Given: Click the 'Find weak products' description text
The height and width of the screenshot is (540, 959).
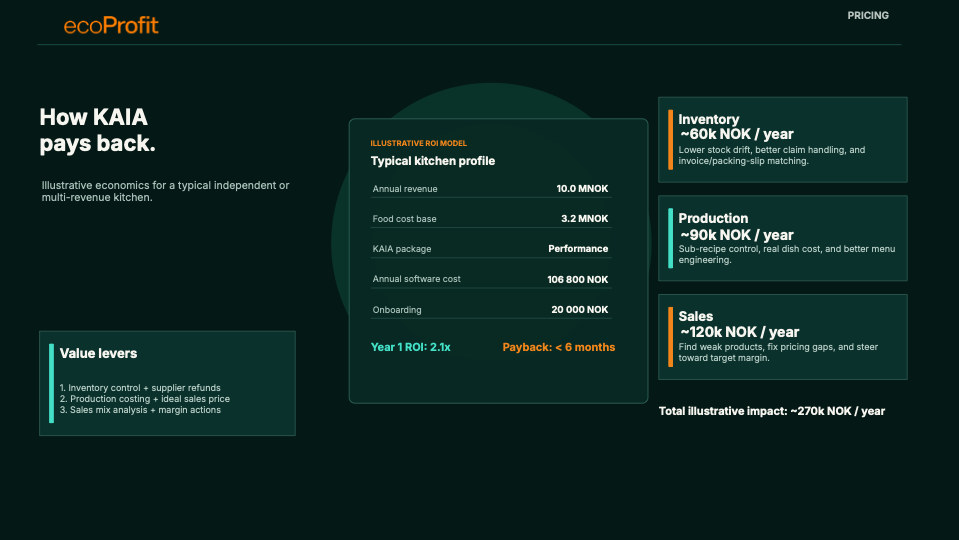Looking at the screenshot, I should [x=778, y=352].
